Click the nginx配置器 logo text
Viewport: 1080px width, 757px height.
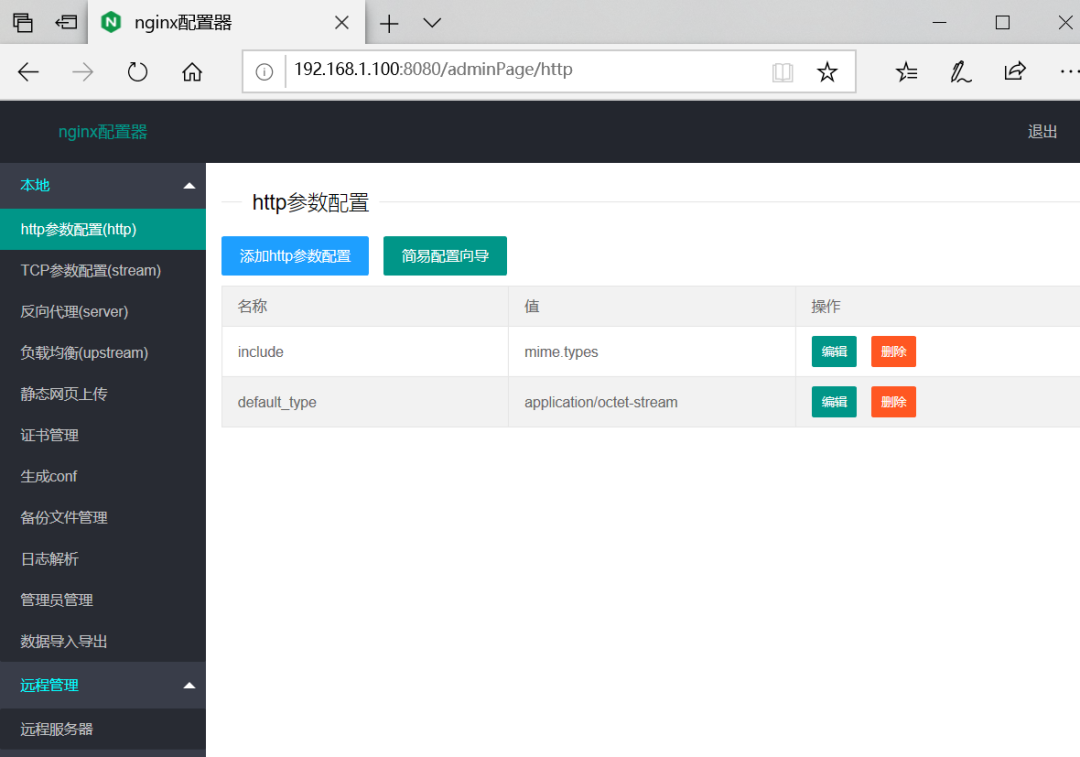click(103, 132)
